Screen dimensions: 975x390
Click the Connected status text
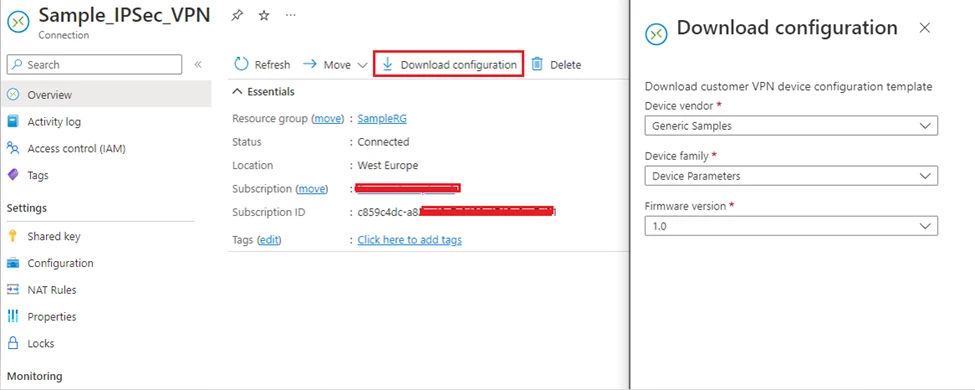(x=383, y=142)
